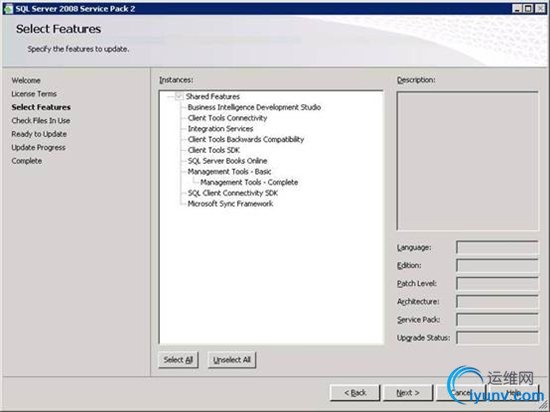Select Microsoft Sync Framework feature
550x412 pixels.
pos(230,204)
